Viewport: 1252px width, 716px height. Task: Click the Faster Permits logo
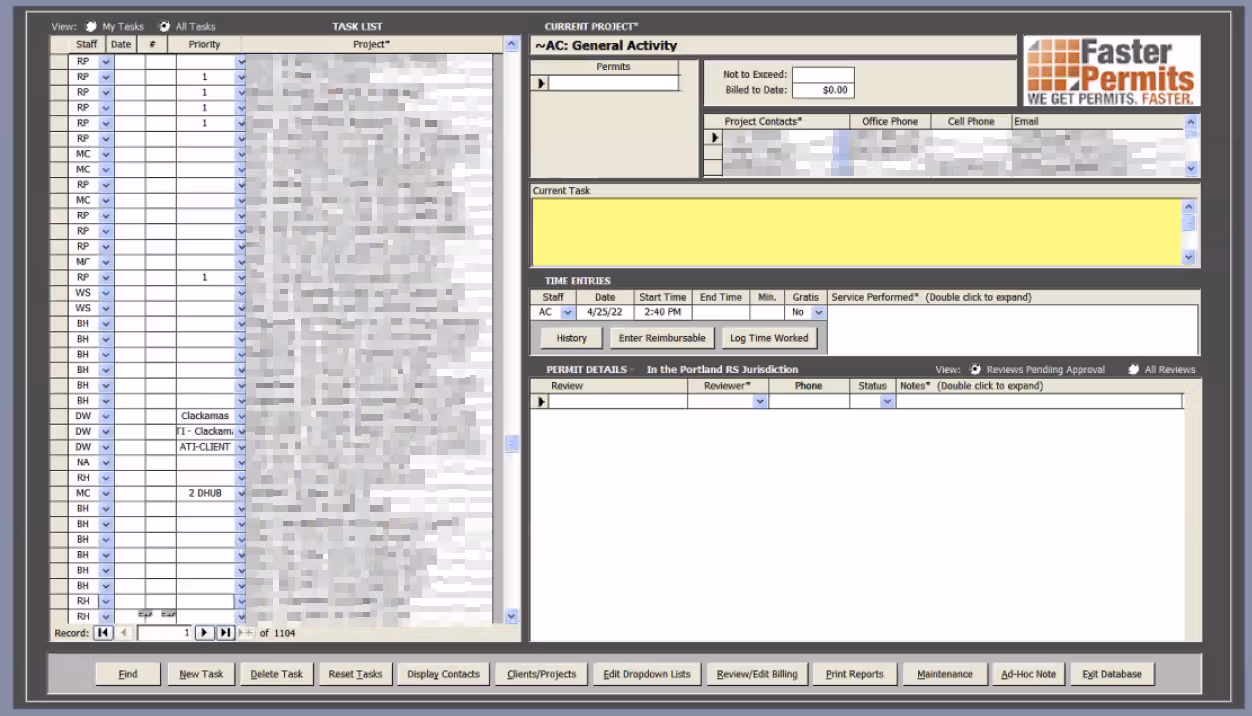click(x=1108, y=71)
